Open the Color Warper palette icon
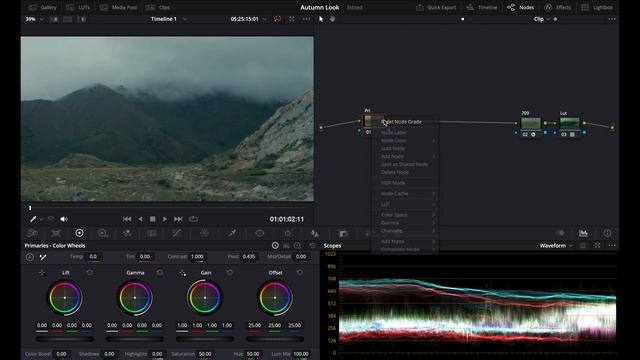Screen dimensions: 640x360 click(204, 233)
